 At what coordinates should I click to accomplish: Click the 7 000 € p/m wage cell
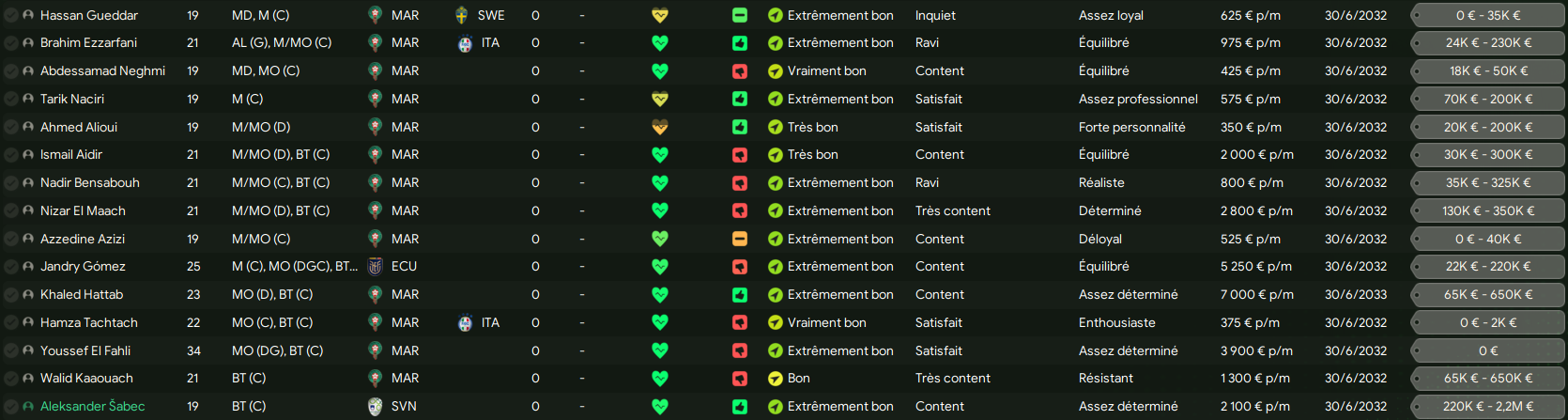[1257, 294]
